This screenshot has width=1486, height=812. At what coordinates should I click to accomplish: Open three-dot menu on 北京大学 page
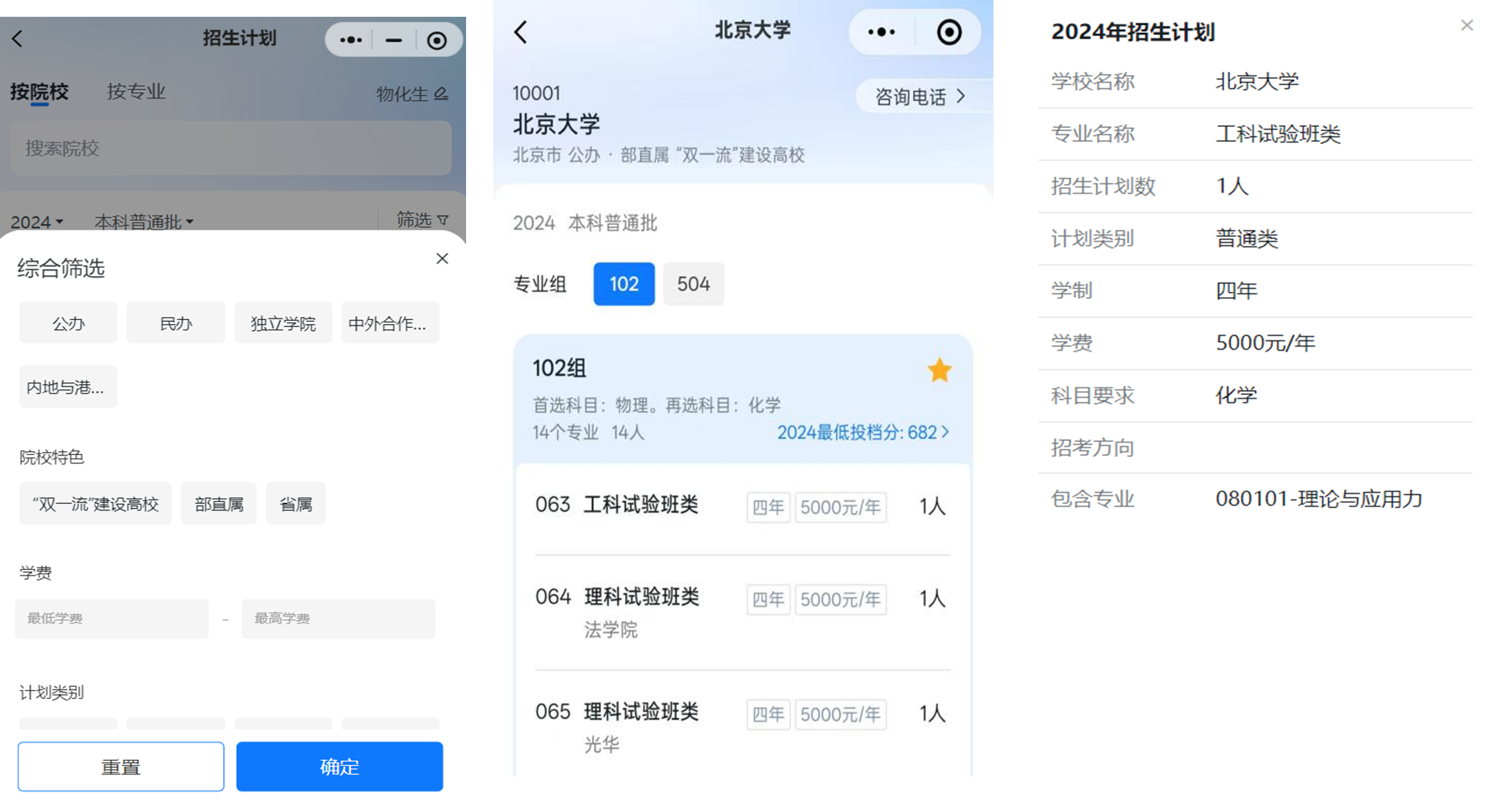click(x=881, y=32)
